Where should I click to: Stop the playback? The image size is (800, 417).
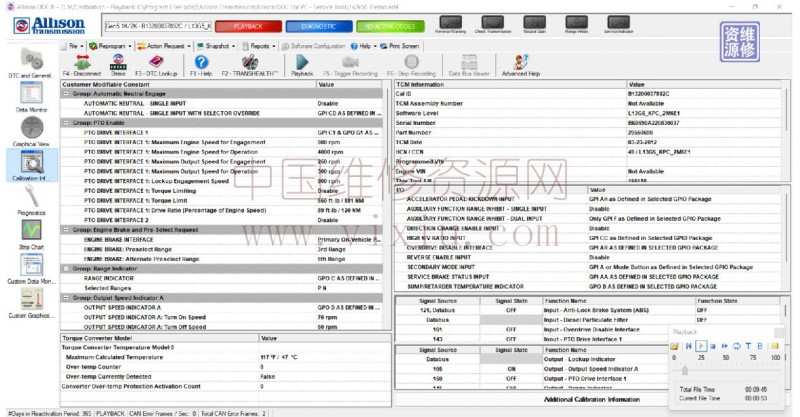[713, 346]
